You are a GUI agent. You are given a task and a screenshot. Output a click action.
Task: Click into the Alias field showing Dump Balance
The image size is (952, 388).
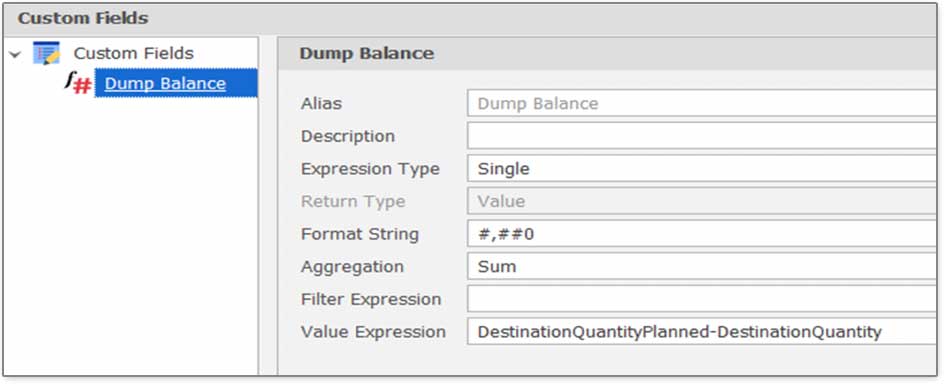(701, 103)
